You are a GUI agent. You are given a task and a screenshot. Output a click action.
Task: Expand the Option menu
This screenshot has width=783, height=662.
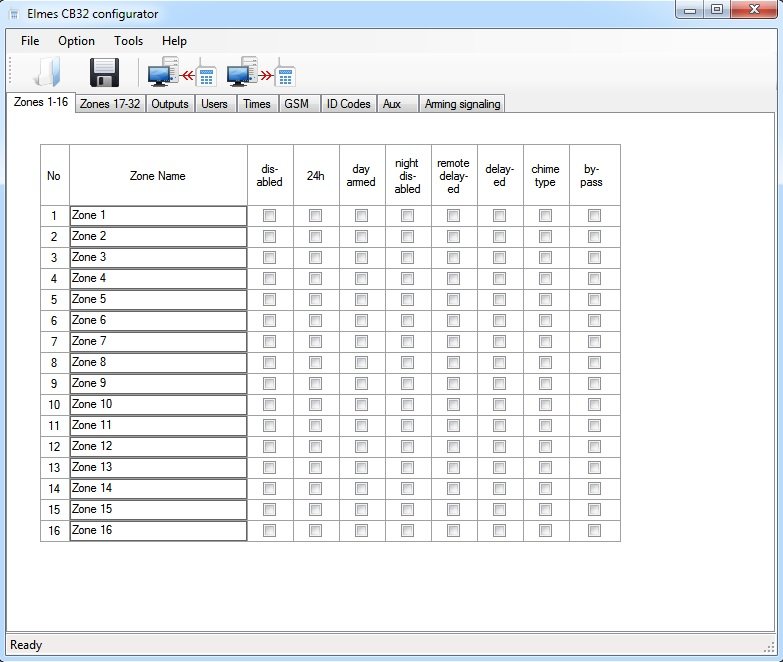pos(76,41)
